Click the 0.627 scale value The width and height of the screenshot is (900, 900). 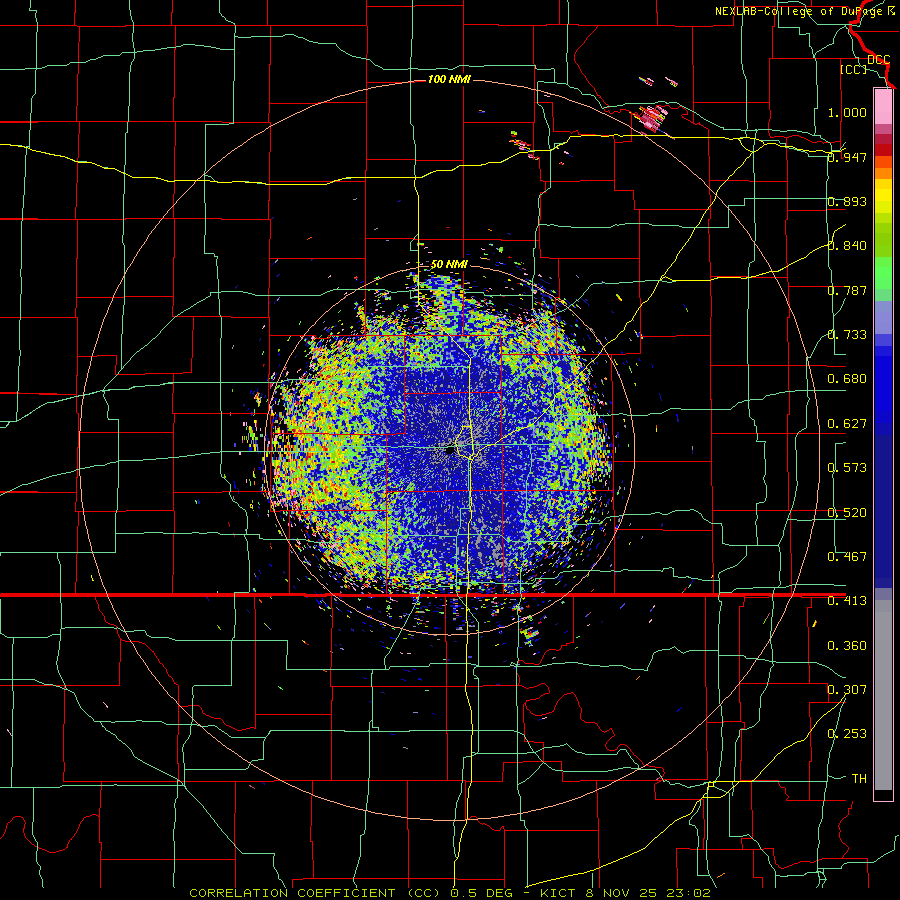847,424
